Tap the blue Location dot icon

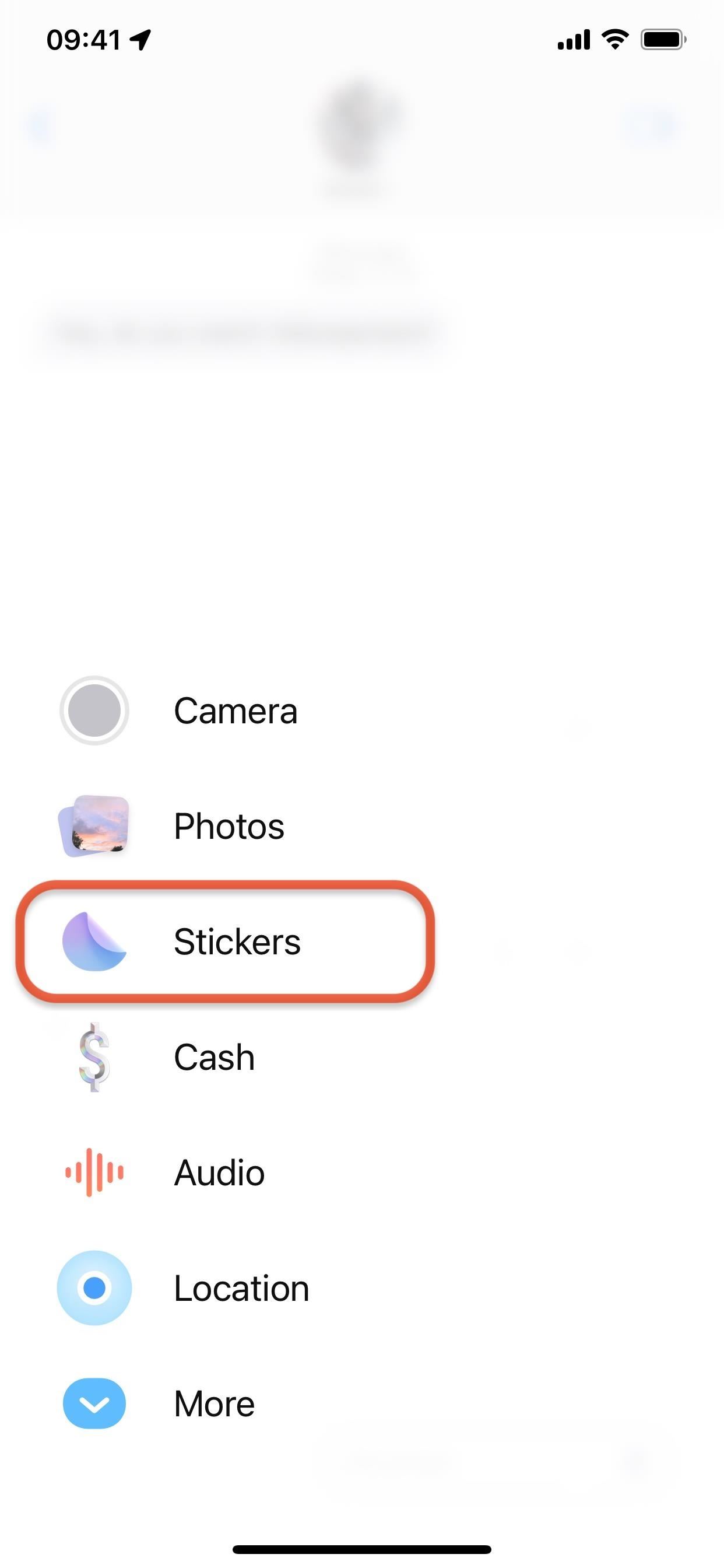(x=94, y=1288)
